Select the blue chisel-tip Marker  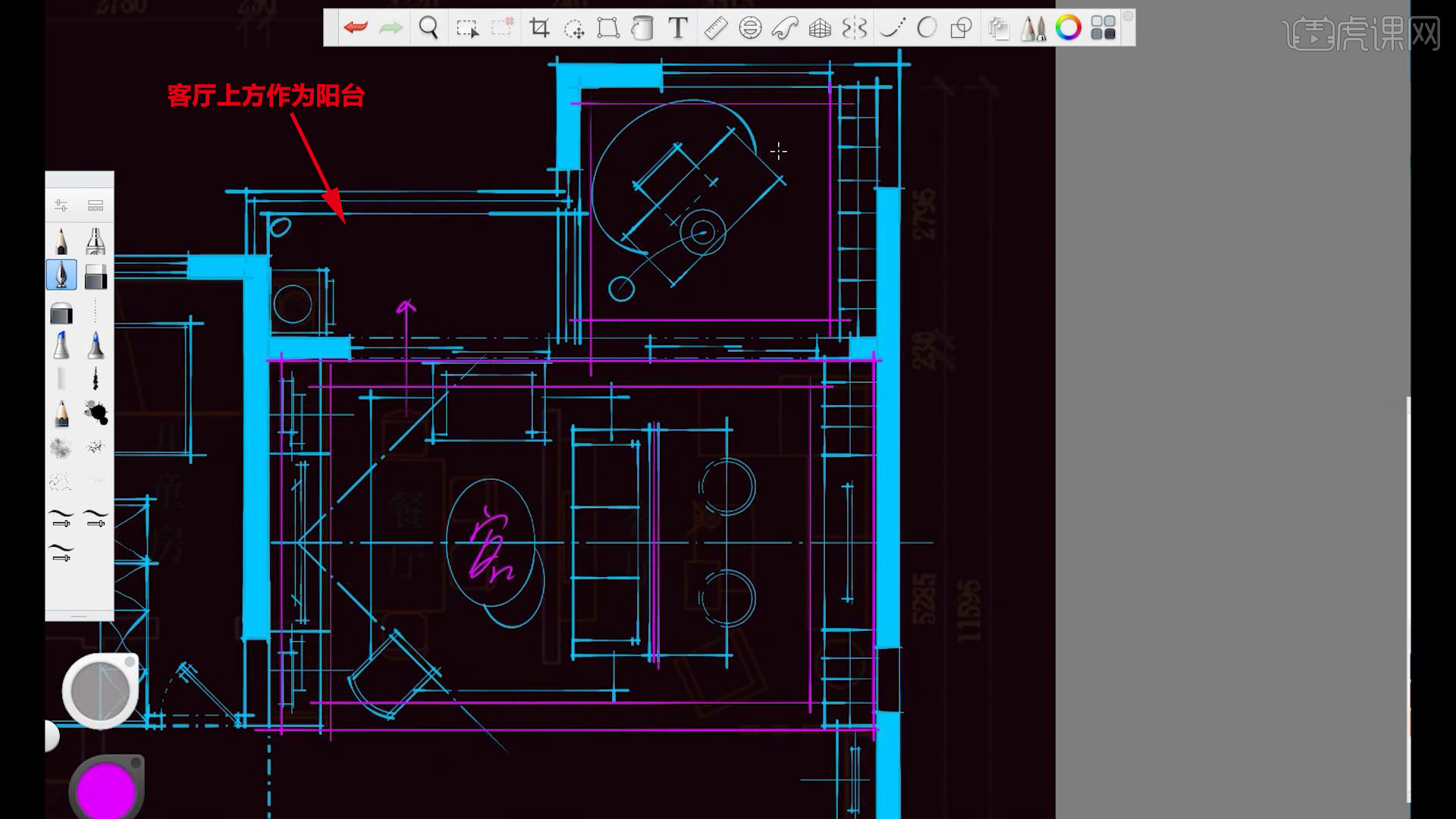pyautogui.click(x=61, y=345)
